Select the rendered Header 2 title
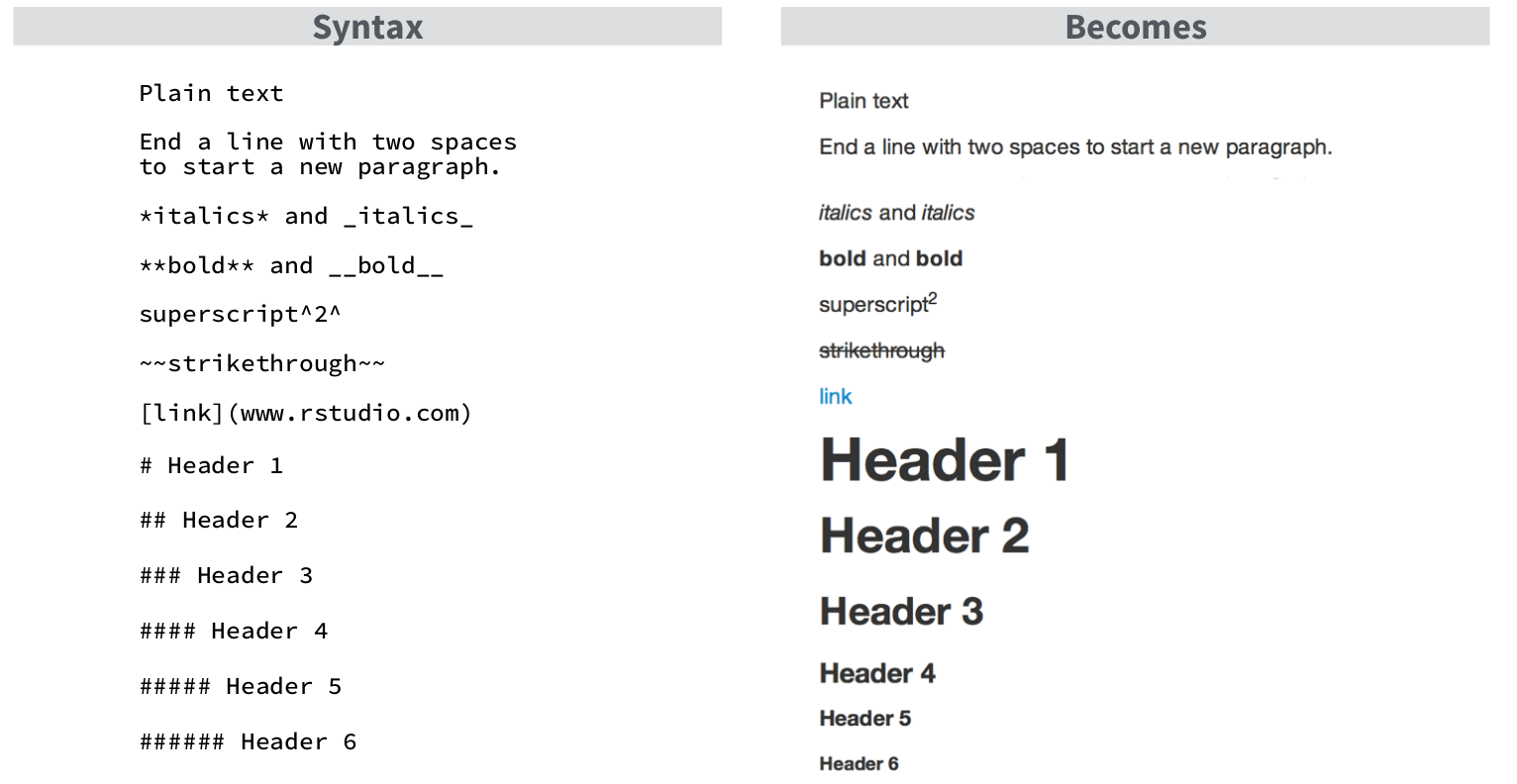 [x=925, y=537]
